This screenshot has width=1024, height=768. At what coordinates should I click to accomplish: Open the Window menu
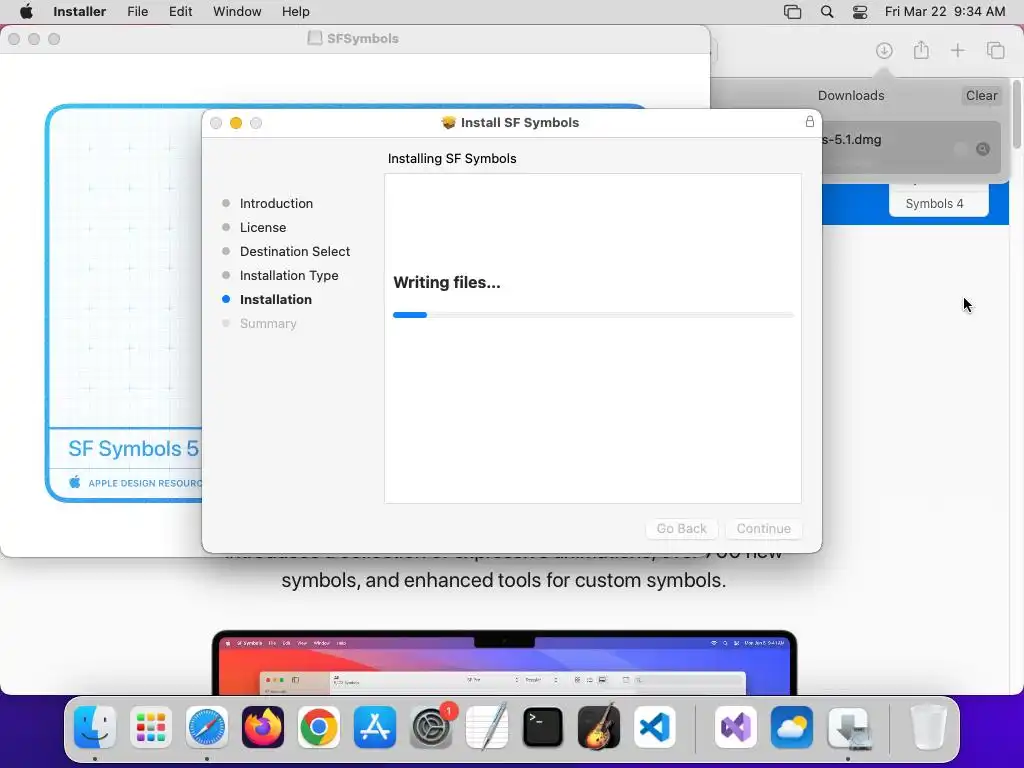(x=237, y=11)
